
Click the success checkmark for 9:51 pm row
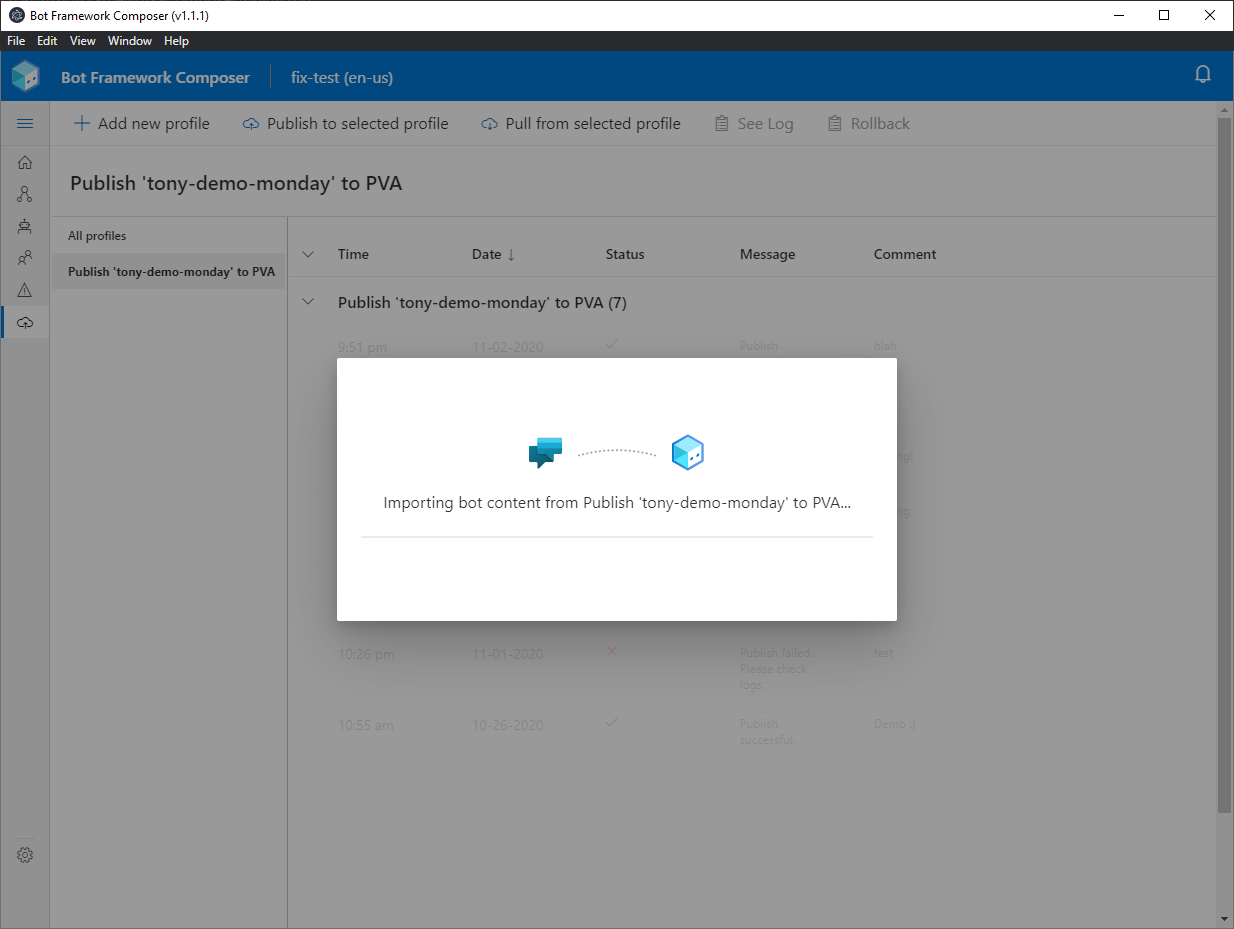pyautogui.click(x=612, y=344)
